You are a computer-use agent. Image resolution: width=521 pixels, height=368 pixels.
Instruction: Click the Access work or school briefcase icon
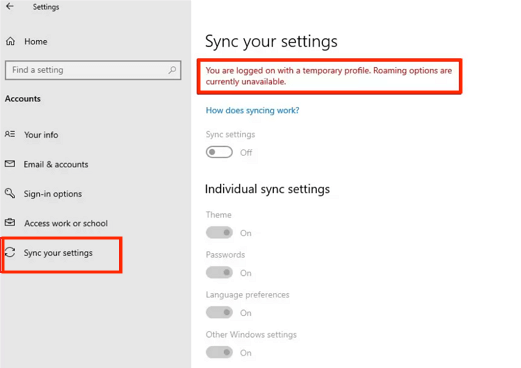[x=10, y=222]
